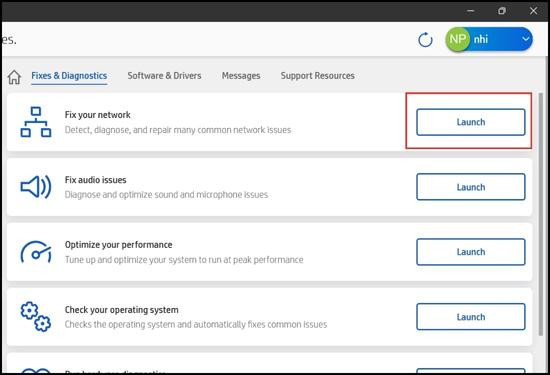Launch the Fix audio issues tool
550x375 pixels.
(471, 187)
